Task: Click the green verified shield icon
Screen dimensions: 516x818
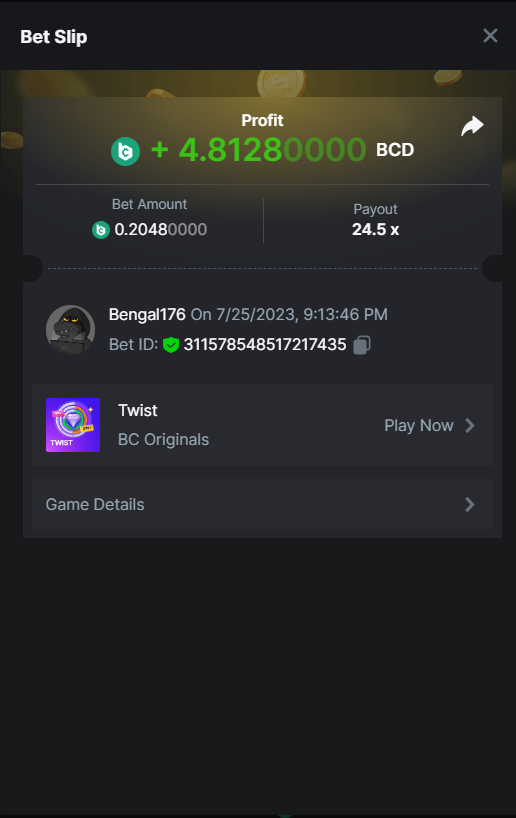Action: point(171,344)
